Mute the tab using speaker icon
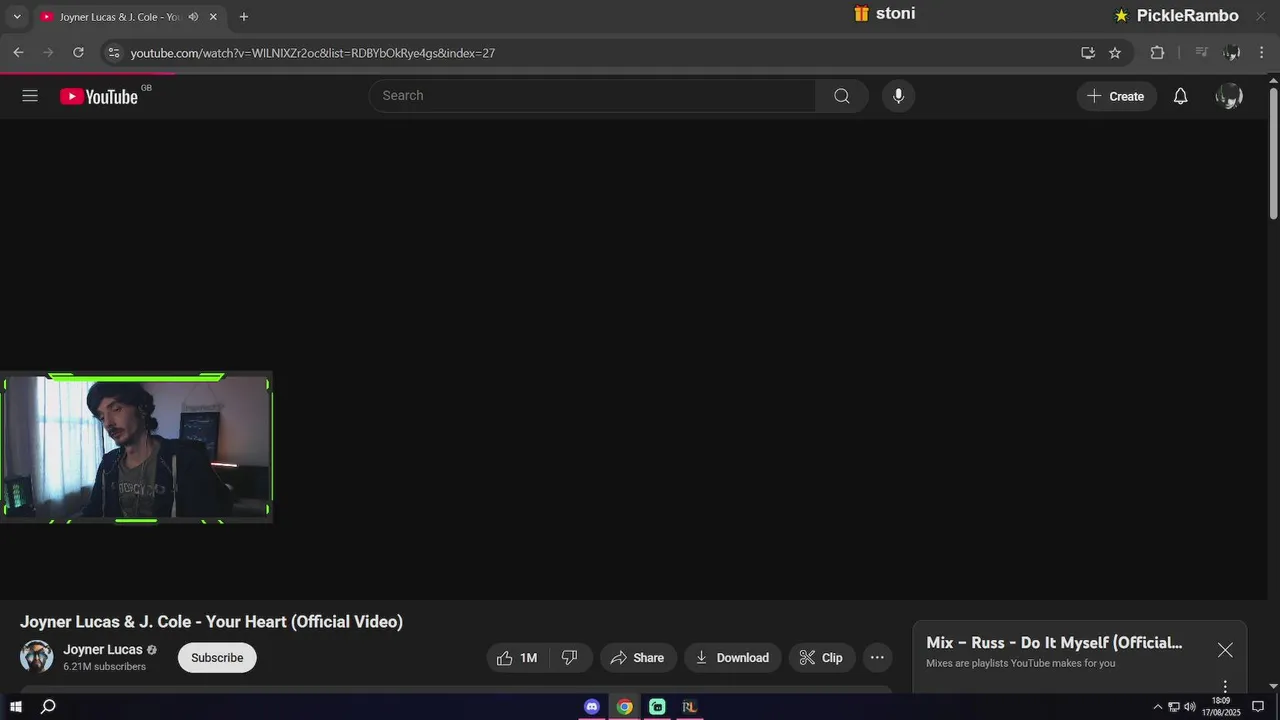Viewport: 1280px width, 720px height. 193,17
